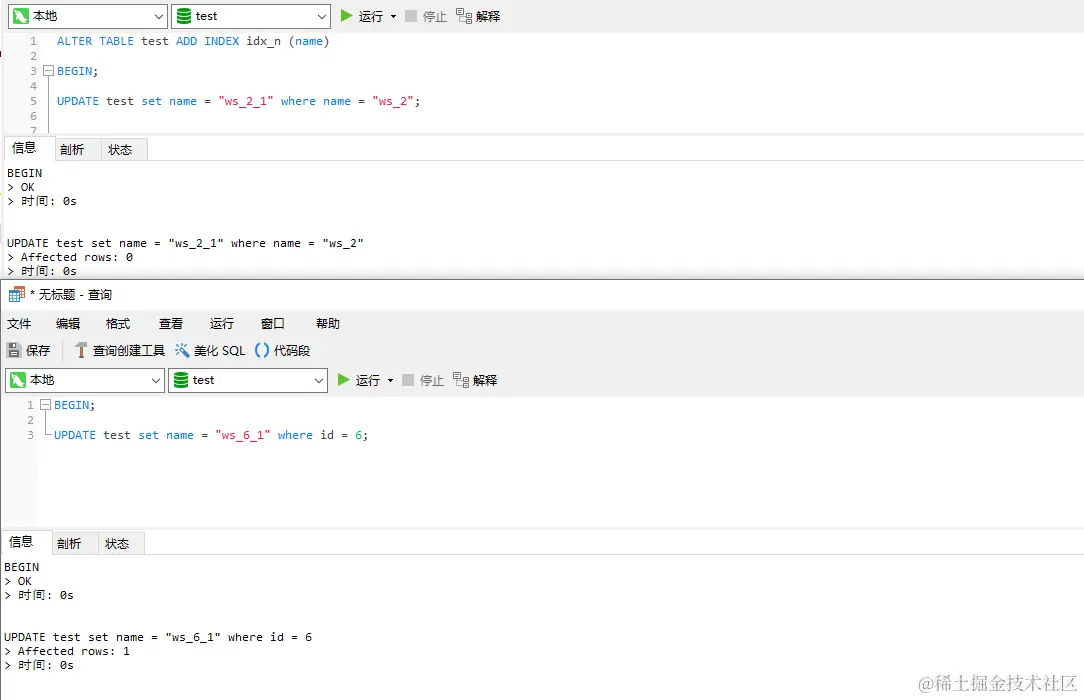The height and width of the screenshot is (700, 1084).
Task: Open the test database dropdown in lower window
Action: [247, 380]
